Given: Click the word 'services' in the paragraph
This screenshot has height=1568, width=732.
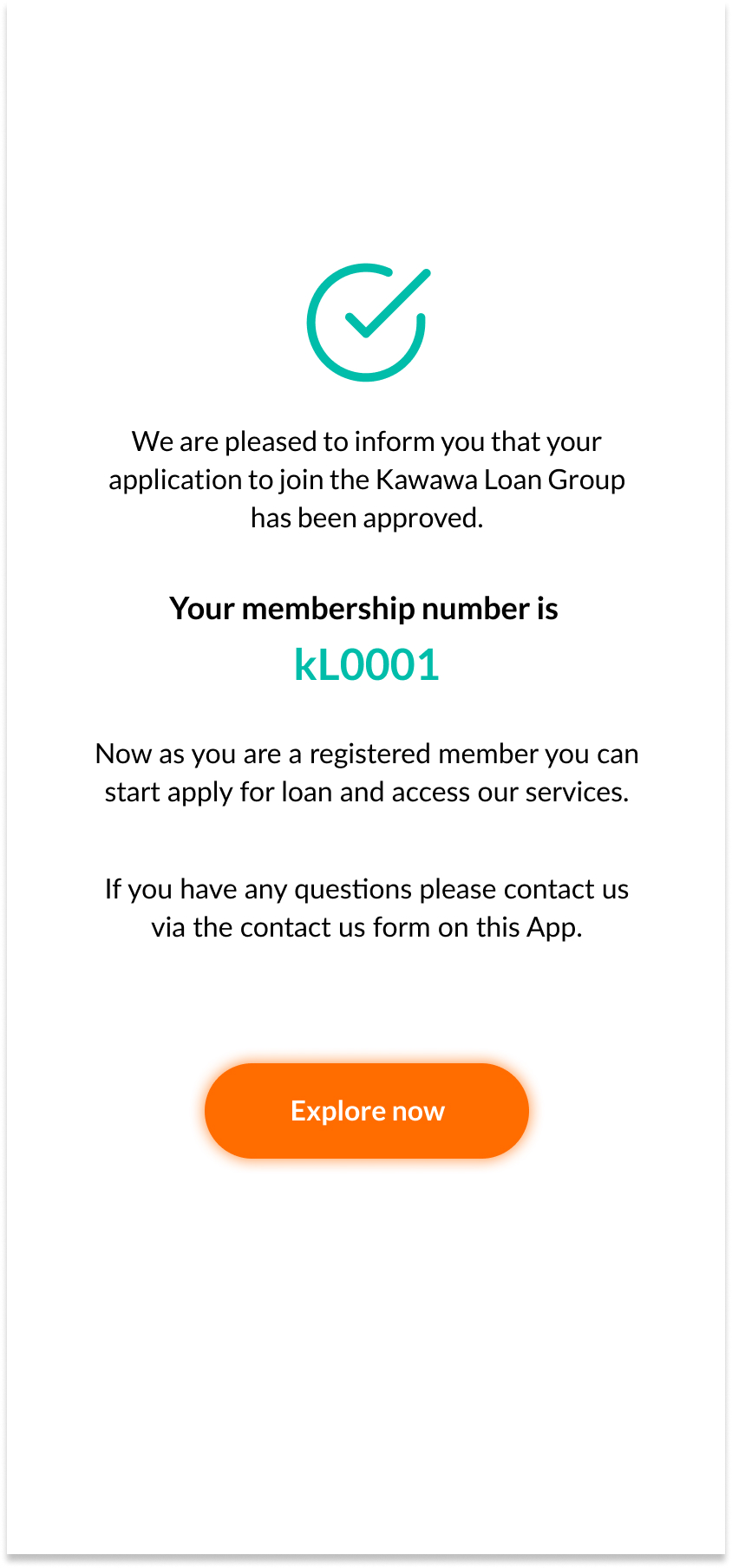Looking at the screenshot, I should (575, 792).
